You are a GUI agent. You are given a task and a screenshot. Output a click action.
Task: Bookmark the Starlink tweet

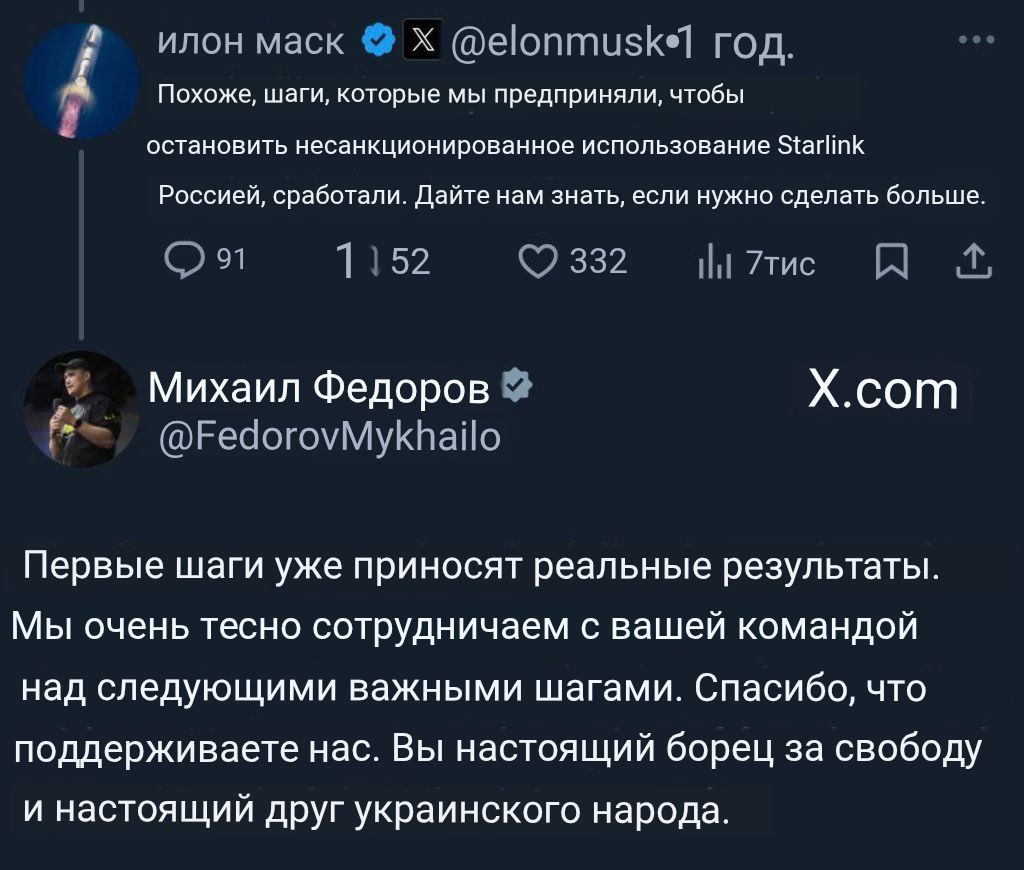[888, 263]
